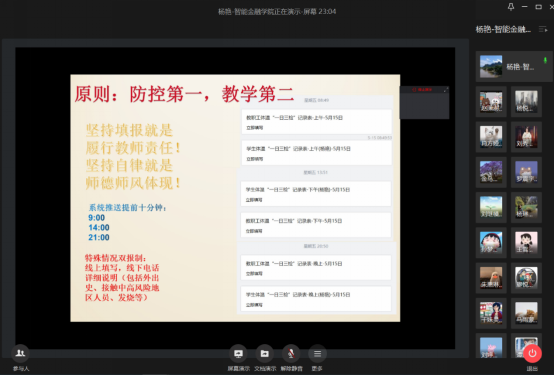Screen dimensions: 554x376
Task: Expand the small floating video window
Action: coord(446,90)
